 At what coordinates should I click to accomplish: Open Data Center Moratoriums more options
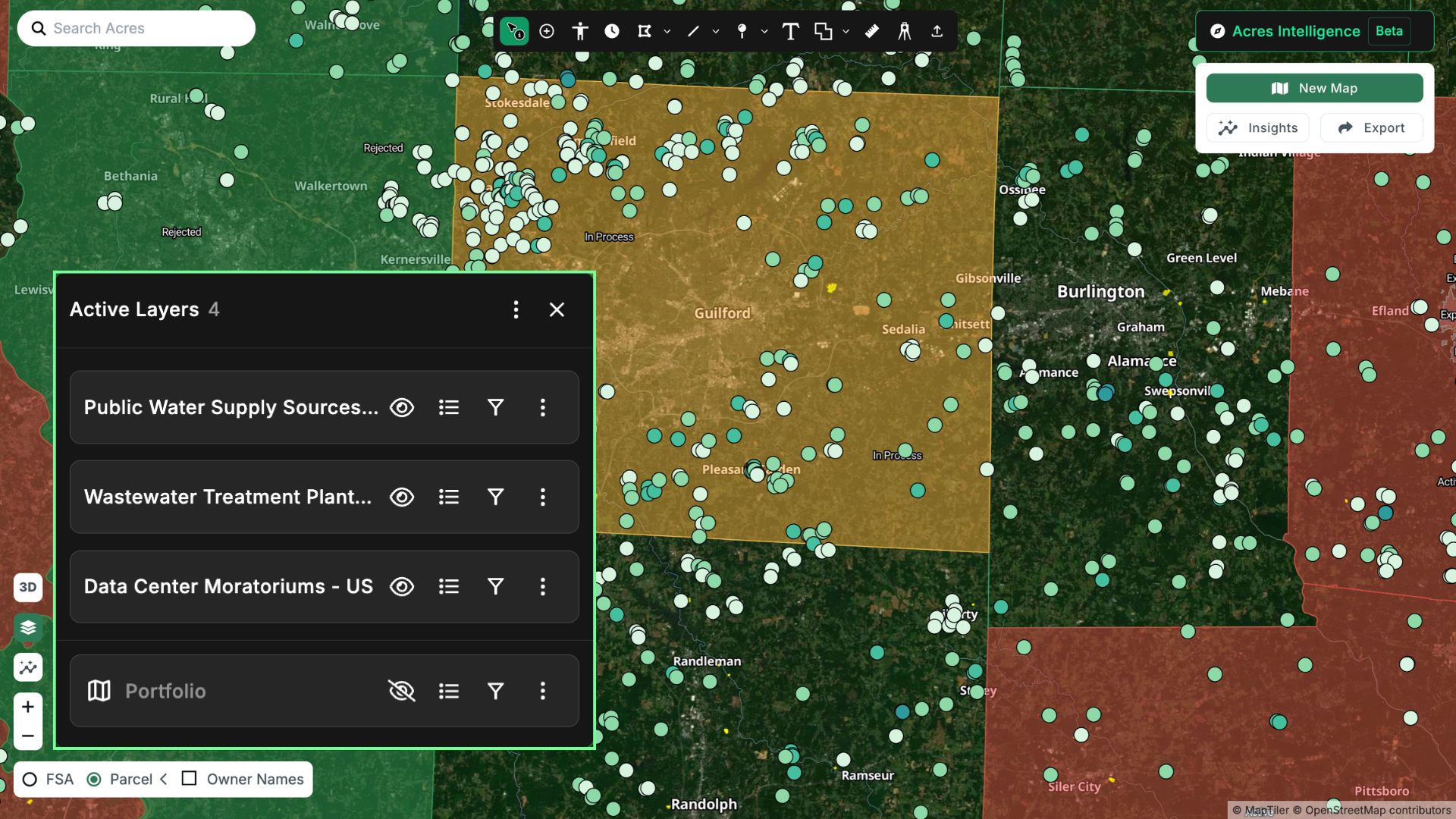click(543, 587)
